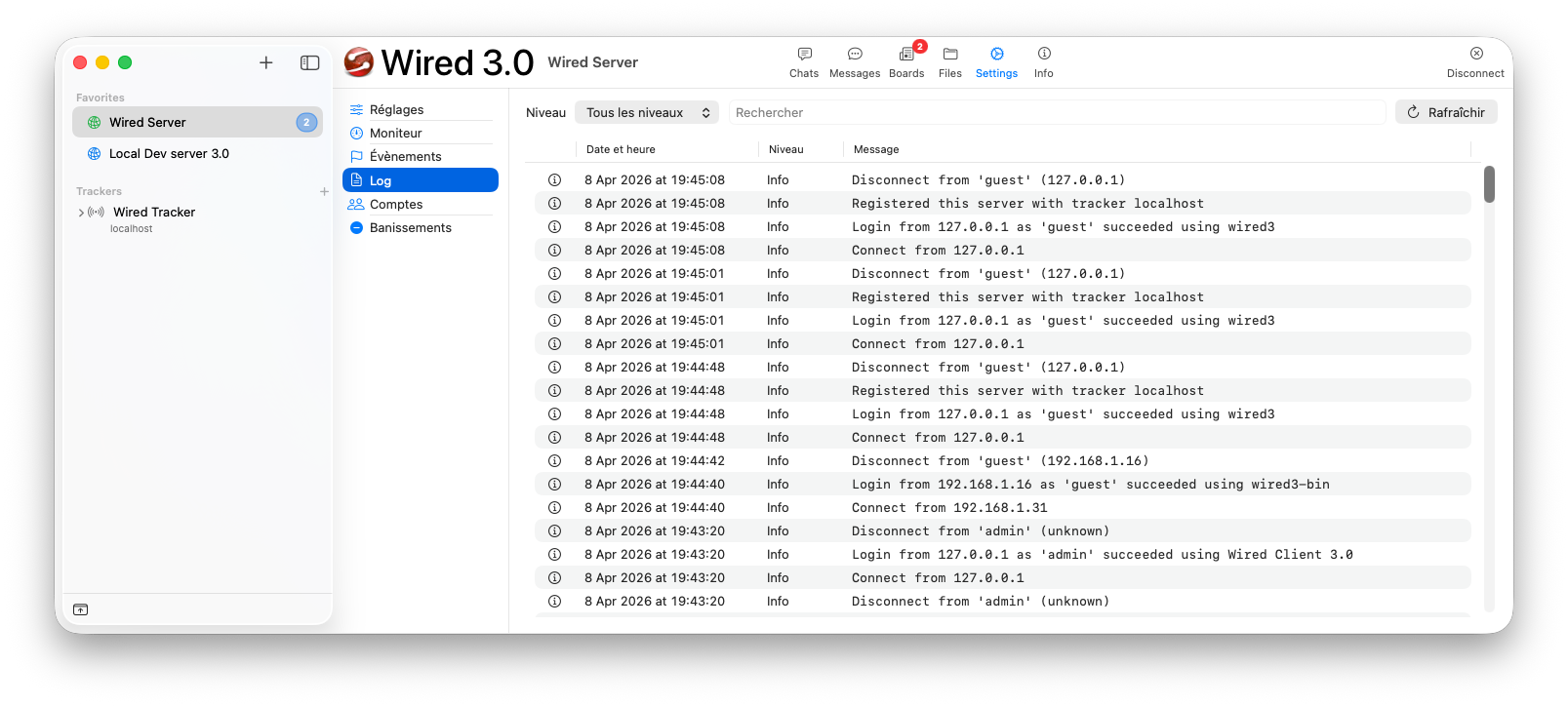
Task: Open the Évènements settings section
Action: (421, 157)
